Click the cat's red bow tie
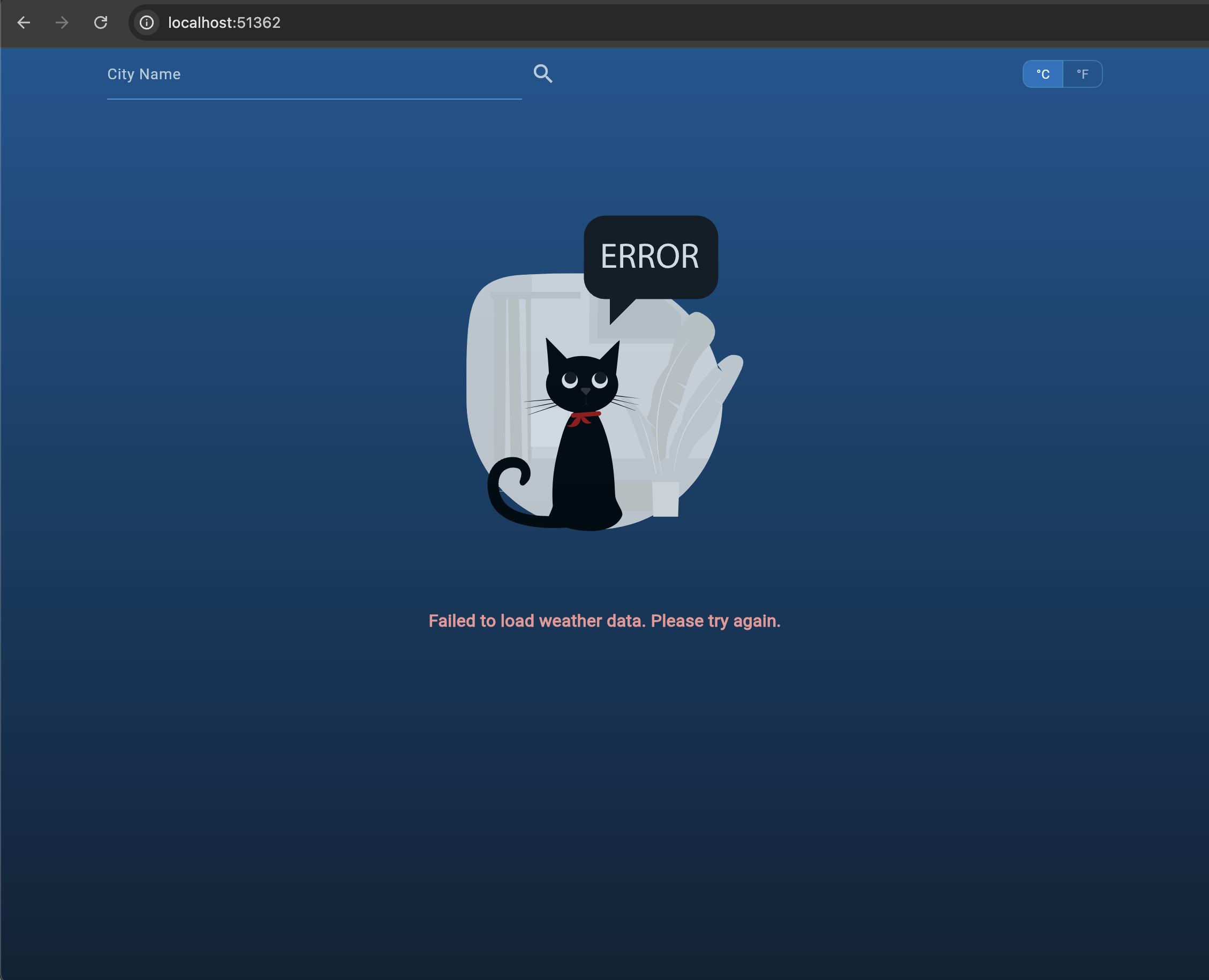This screenshot has height=980, width=1209. point(584,418)
